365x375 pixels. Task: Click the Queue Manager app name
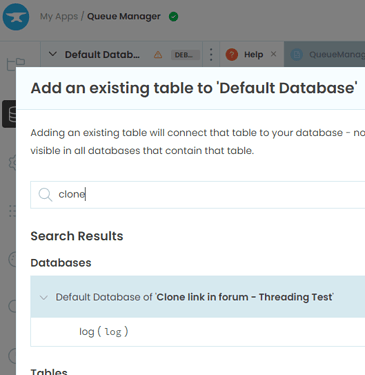point(124,16)
